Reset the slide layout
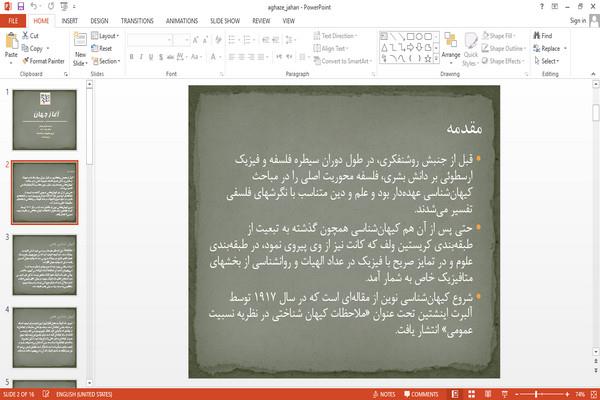Screen dimensions: 600x400 (102, 48)
